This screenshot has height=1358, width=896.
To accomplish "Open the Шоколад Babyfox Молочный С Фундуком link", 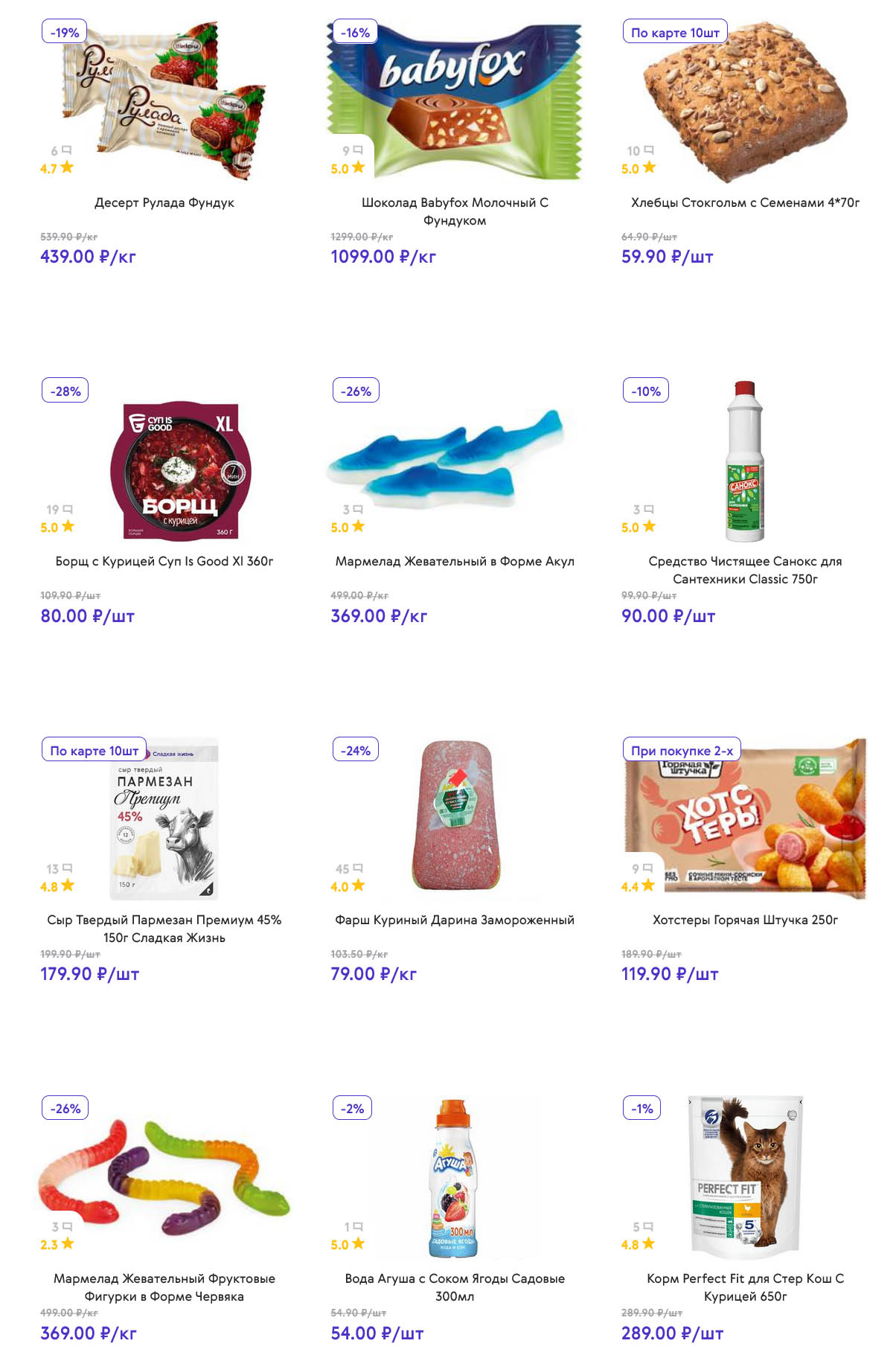I will [455, 211].
